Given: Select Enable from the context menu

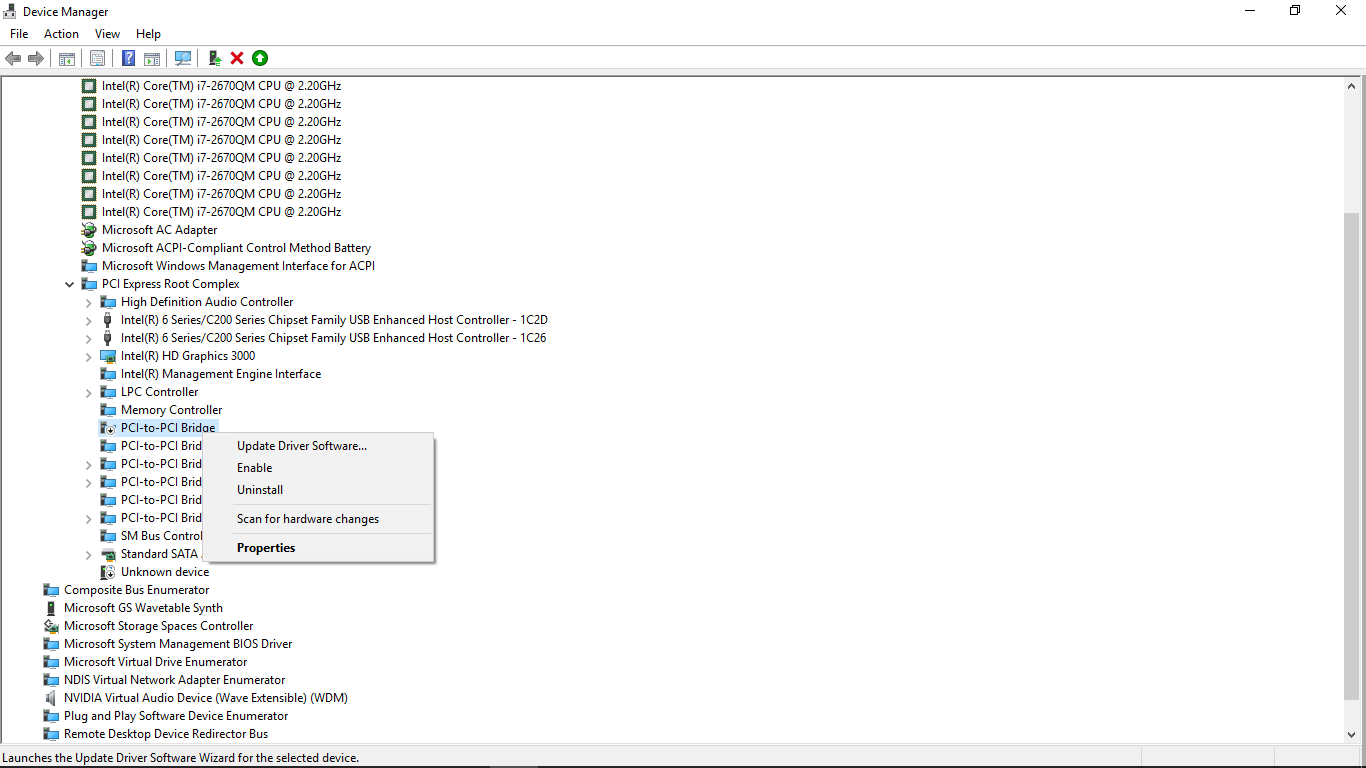Looking at the screenshot, I should click(x=254, y=468).
